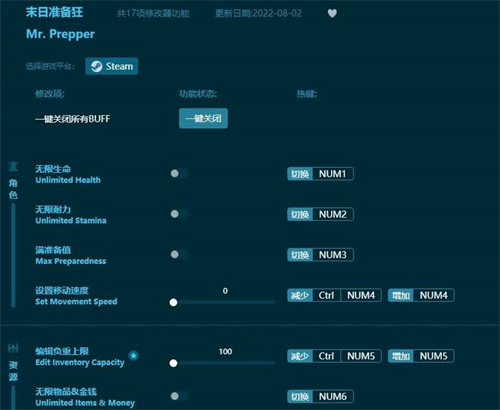This screenshot has width=500, height=410.
Task: Click the NUM6 hotkey field
Action: click(x=320, y=397)
